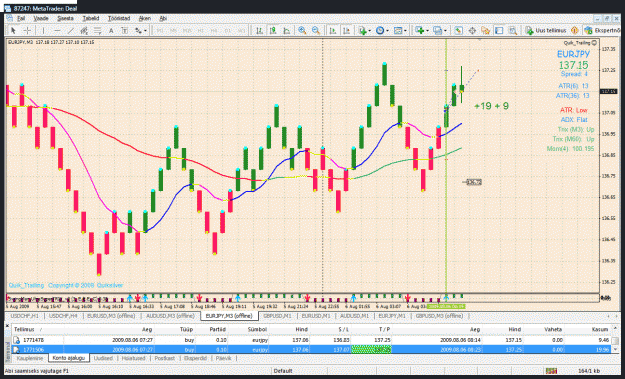Image resolution: width=625 pixels, height=379 pixels.
Task: Open the Postkast terminal tab
Action: [x=165, y=358]
